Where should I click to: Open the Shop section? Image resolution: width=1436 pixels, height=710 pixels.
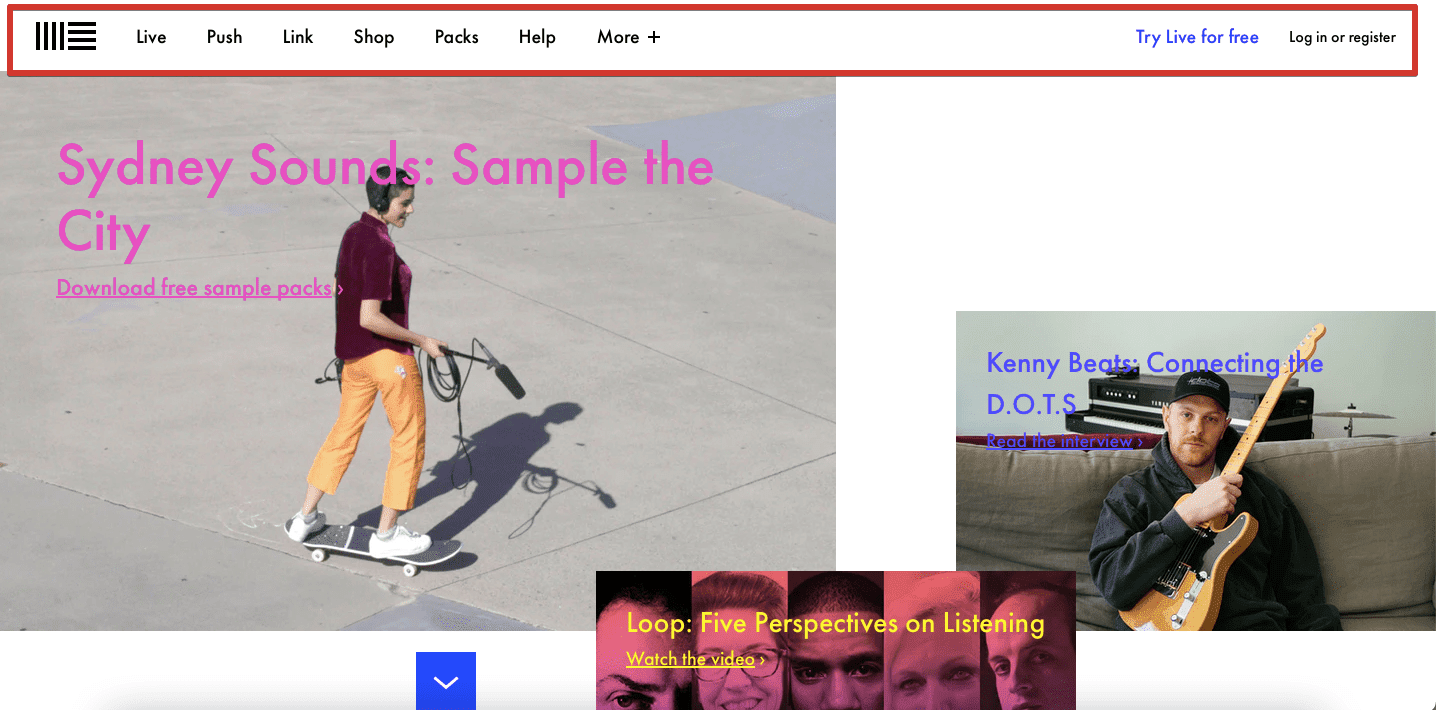(374, 37)
